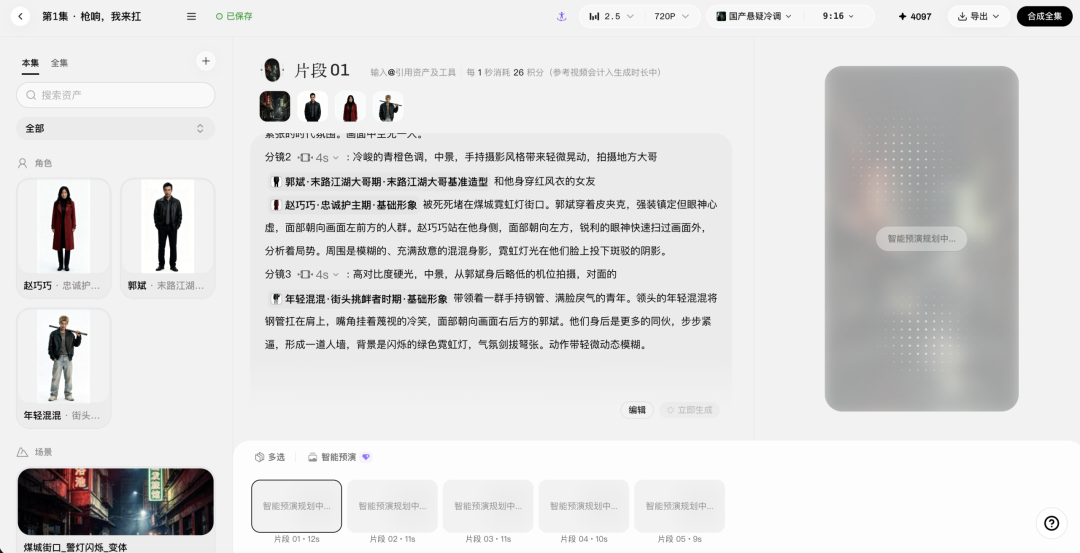Click the 合成全集 button
This screenshot has height=553, width=1080.
point(1044,17)
